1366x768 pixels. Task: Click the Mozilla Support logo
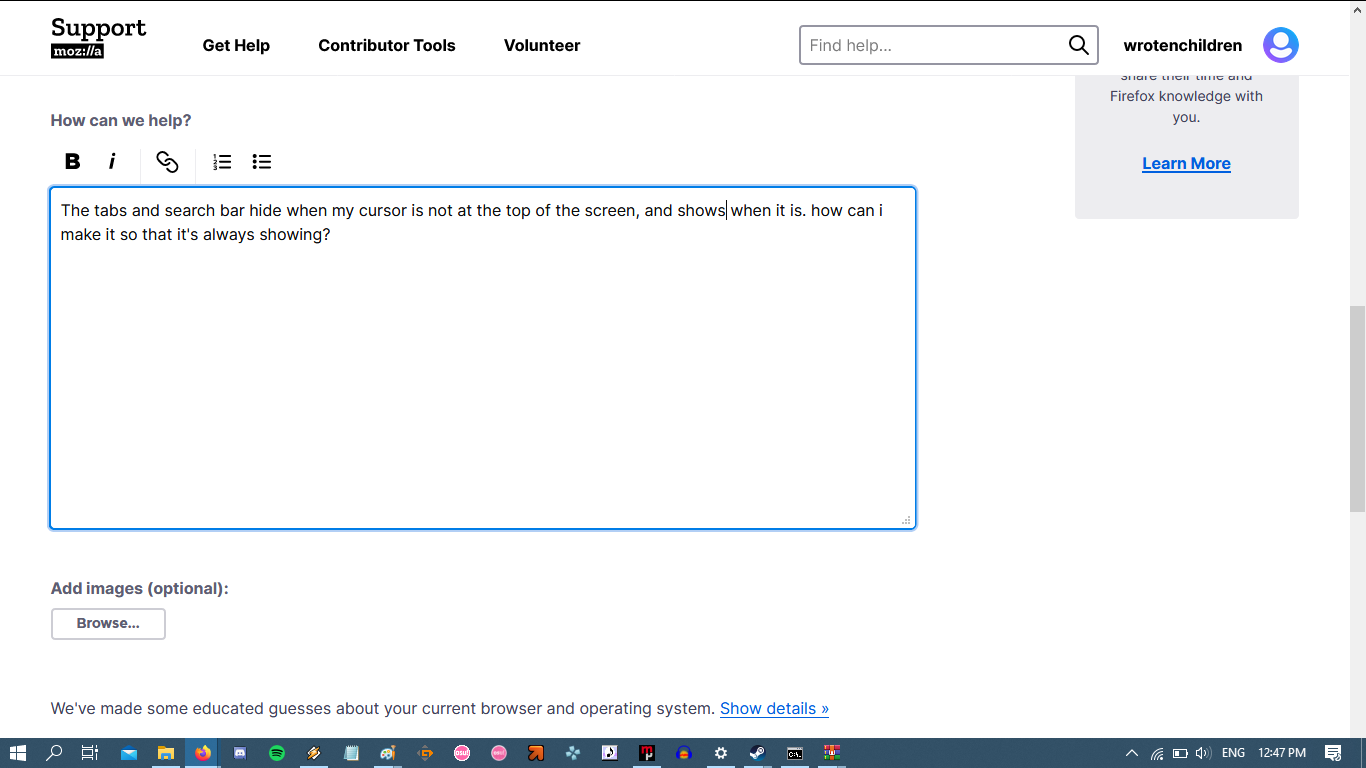tap(97, 37)
